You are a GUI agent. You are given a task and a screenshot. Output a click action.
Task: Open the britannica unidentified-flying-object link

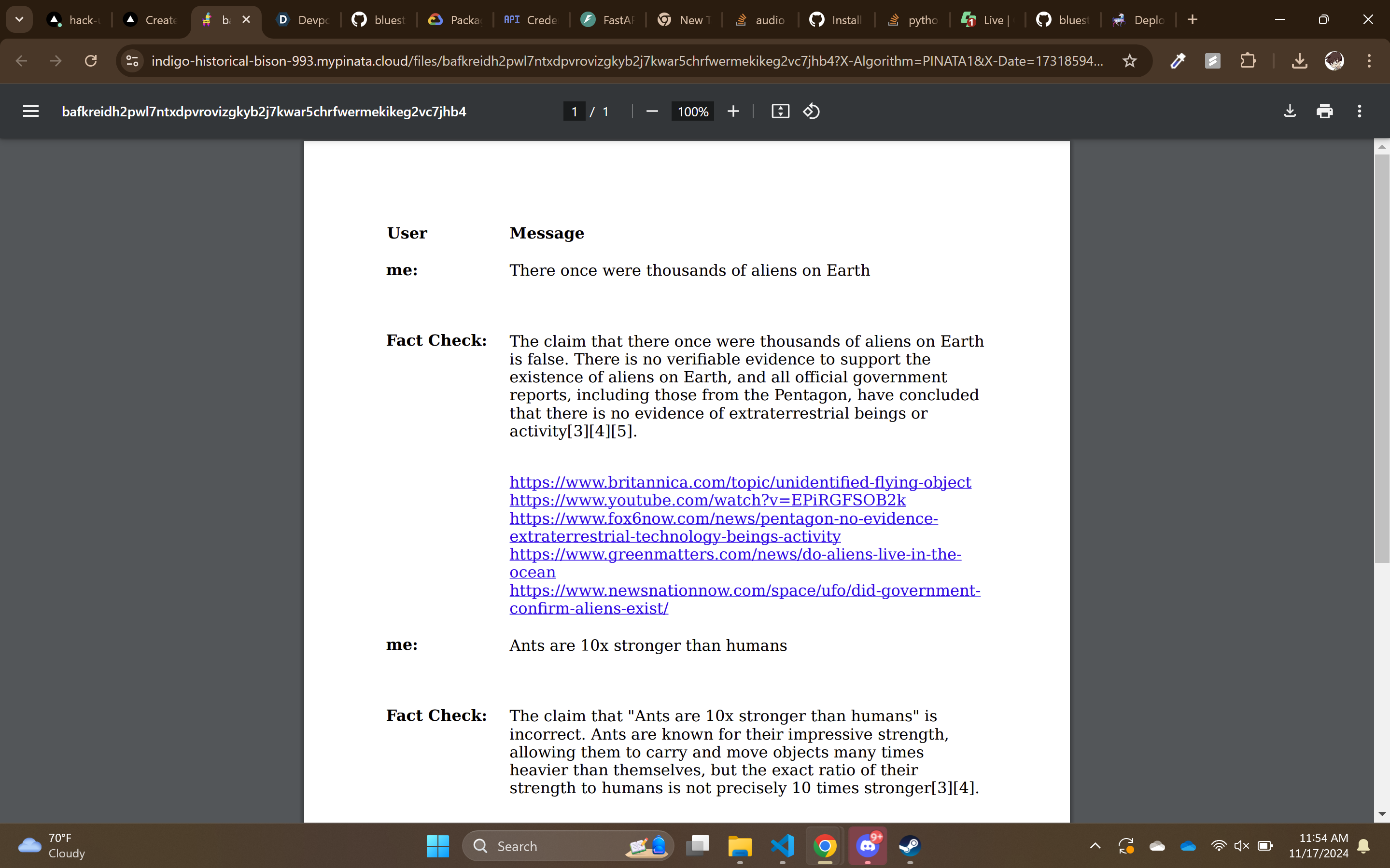740,482
